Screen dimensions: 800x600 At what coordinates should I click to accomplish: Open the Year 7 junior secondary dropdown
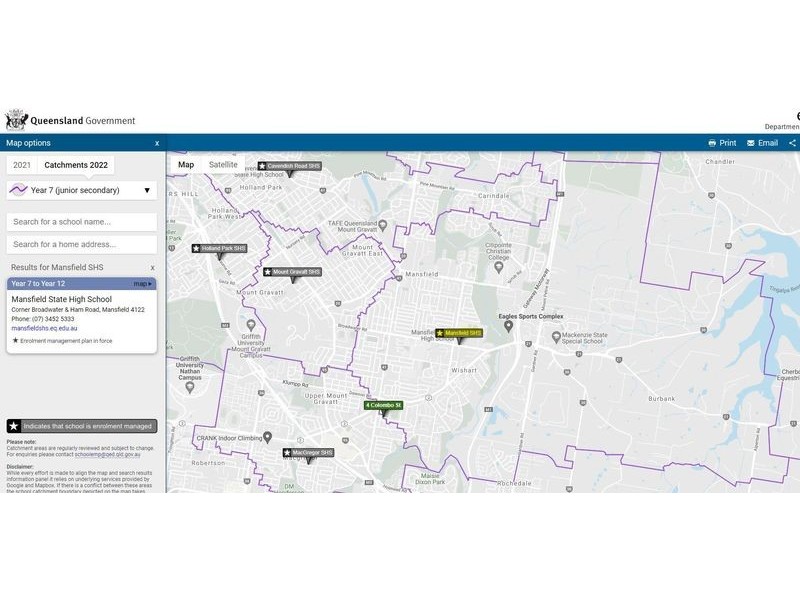coord(81,190)
